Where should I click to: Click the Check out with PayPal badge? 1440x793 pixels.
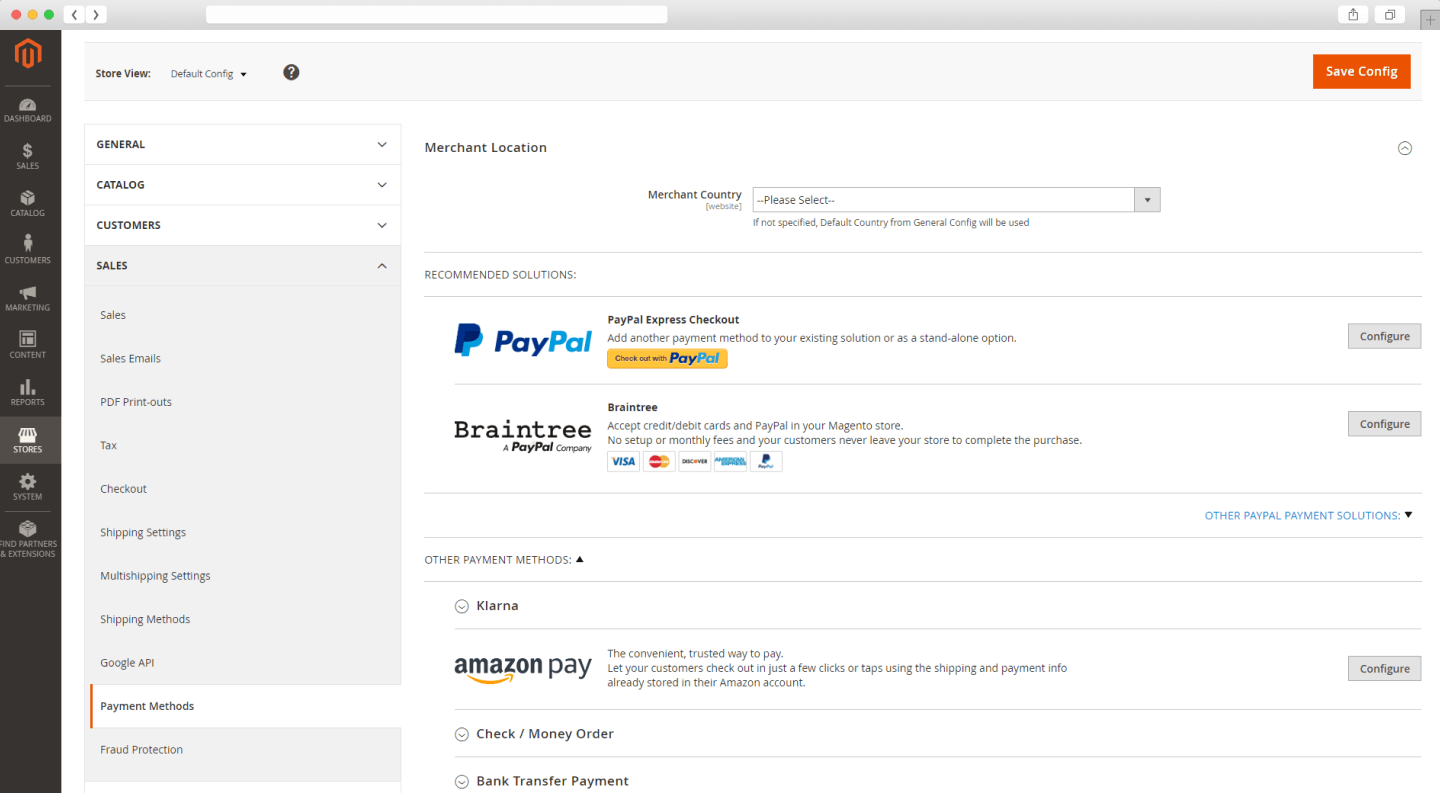tap(667, 358)
